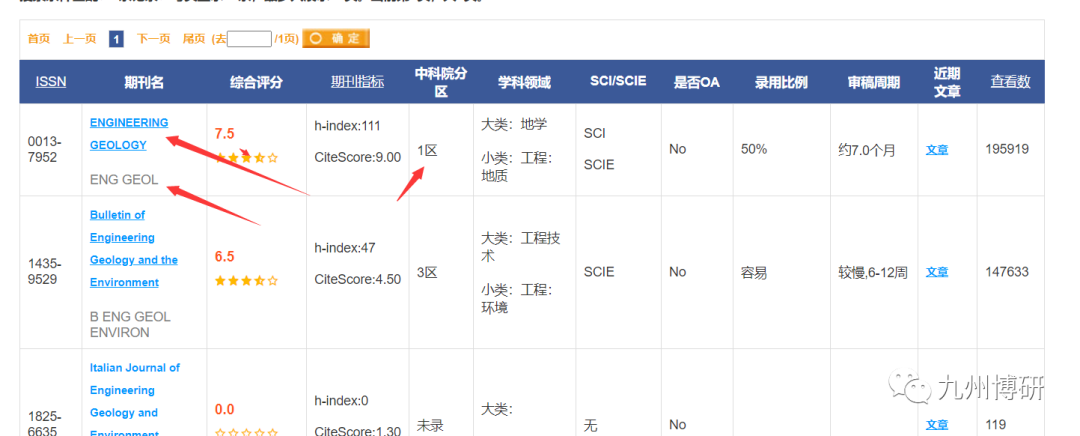Screen dimensions: 1080x436
Task: Focus the page number input box
Action: coord(249,39)
